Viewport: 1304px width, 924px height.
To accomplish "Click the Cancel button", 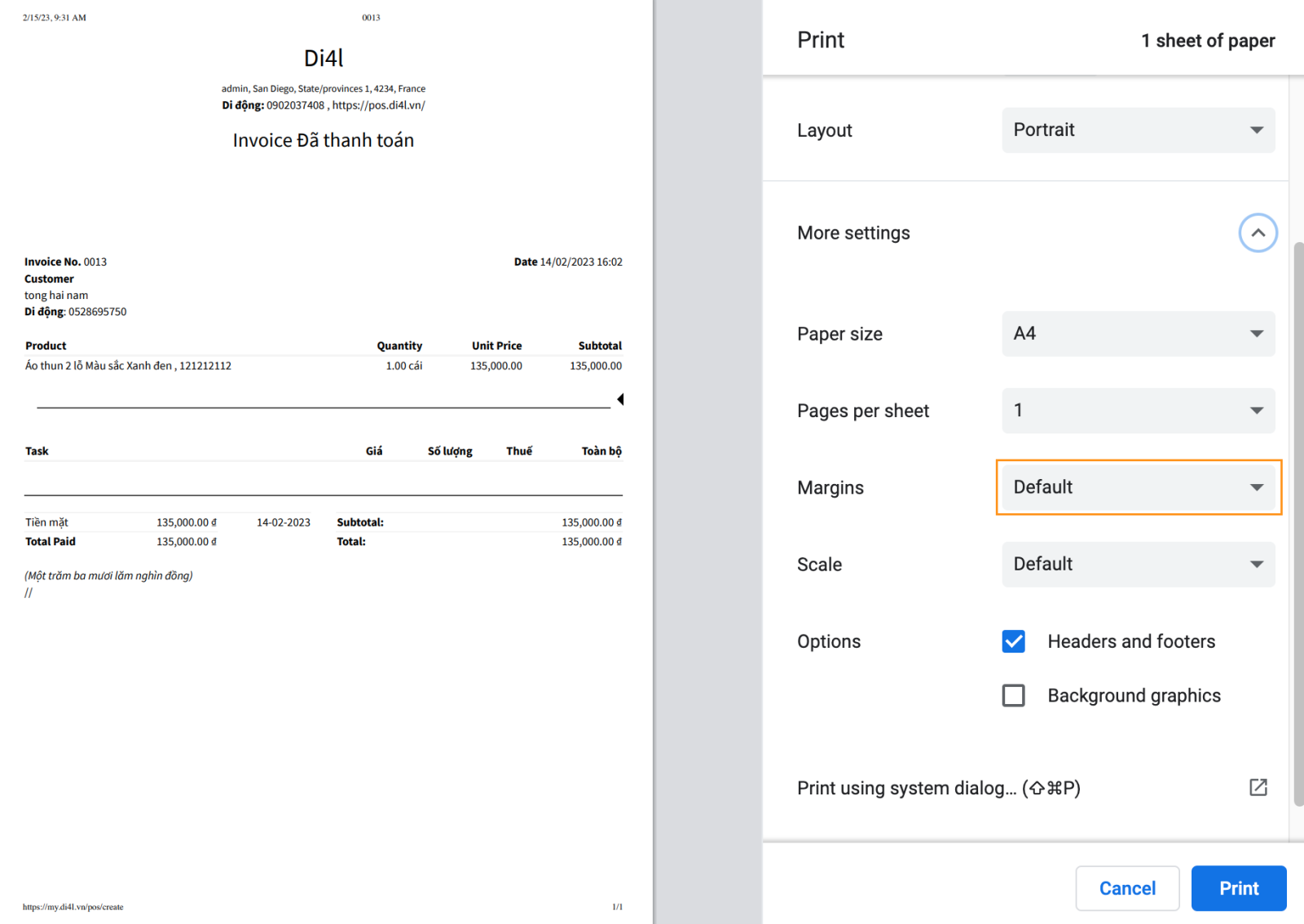I will tap(1127, 888).
